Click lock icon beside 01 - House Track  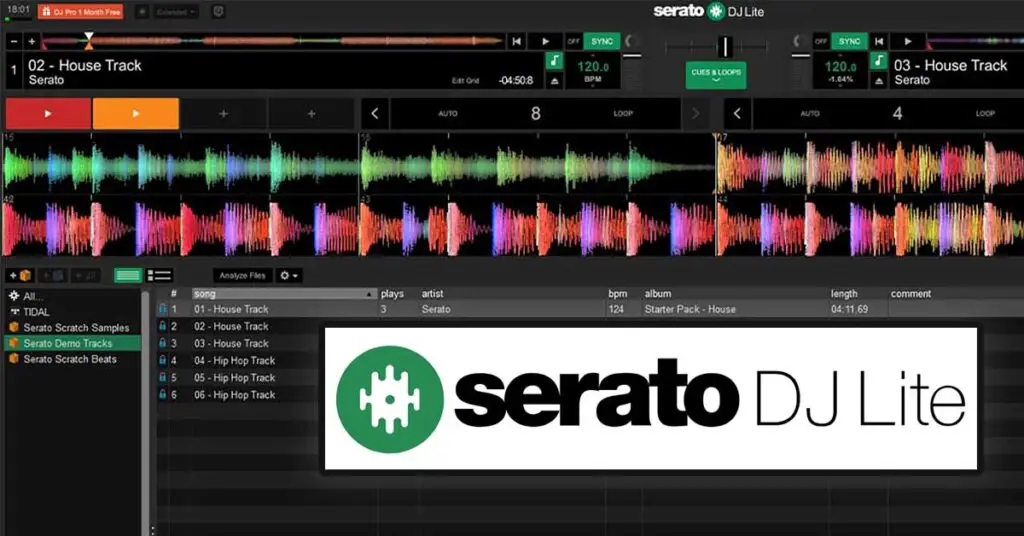(x=163, y=308)
